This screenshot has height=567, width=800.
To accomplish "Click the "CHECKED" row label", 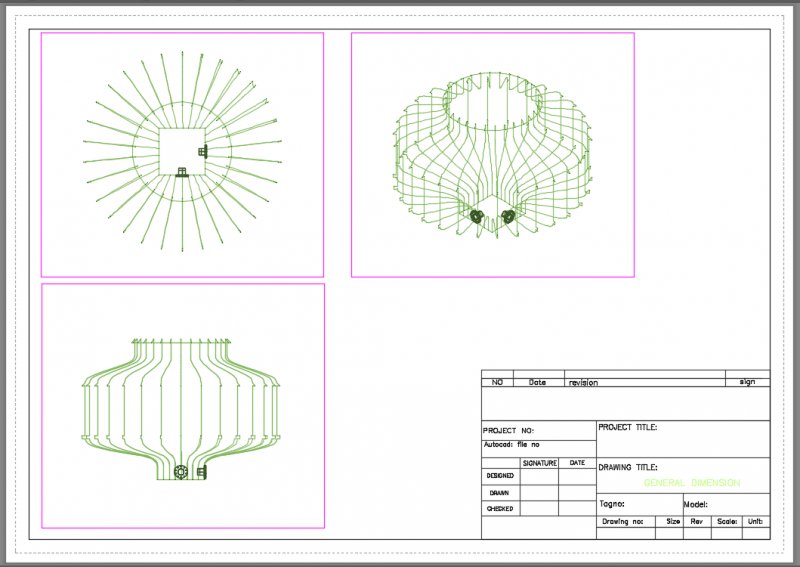I will coord(500,509).
